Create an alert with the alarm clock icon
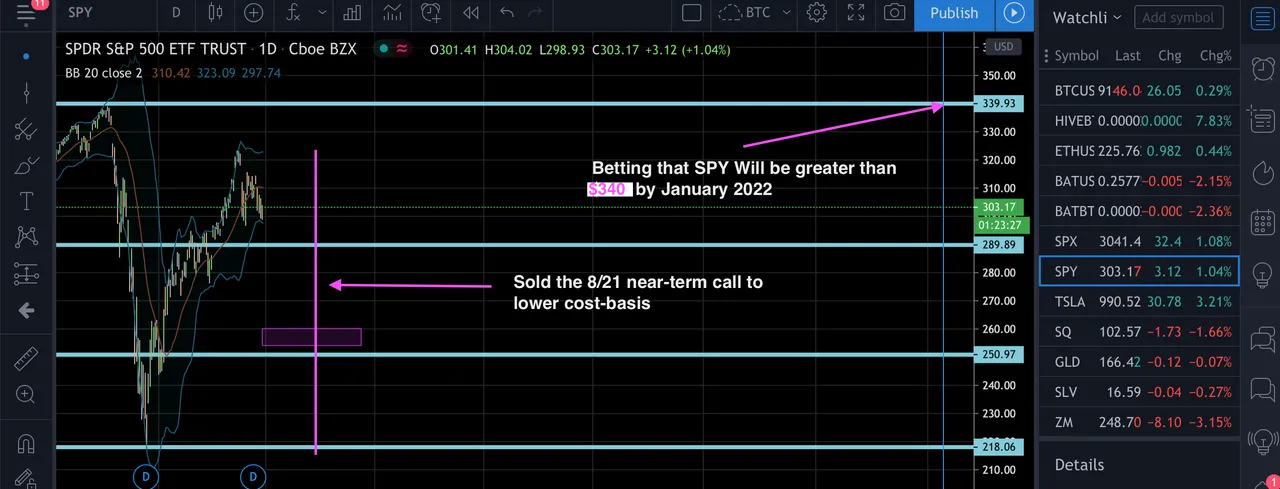The width and height of the screenshot is (1280, 489). tap(432, 13)
